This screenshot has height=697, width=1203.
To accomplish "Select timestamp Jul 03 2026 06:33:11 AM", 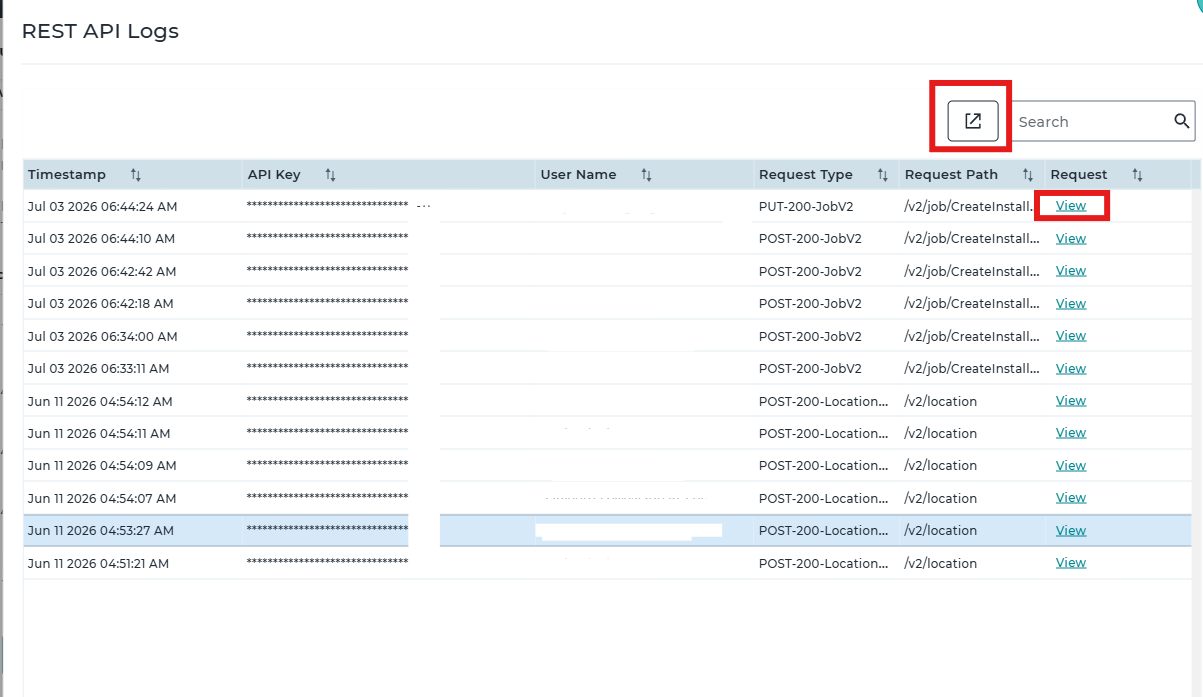I will tap(99, 368).
